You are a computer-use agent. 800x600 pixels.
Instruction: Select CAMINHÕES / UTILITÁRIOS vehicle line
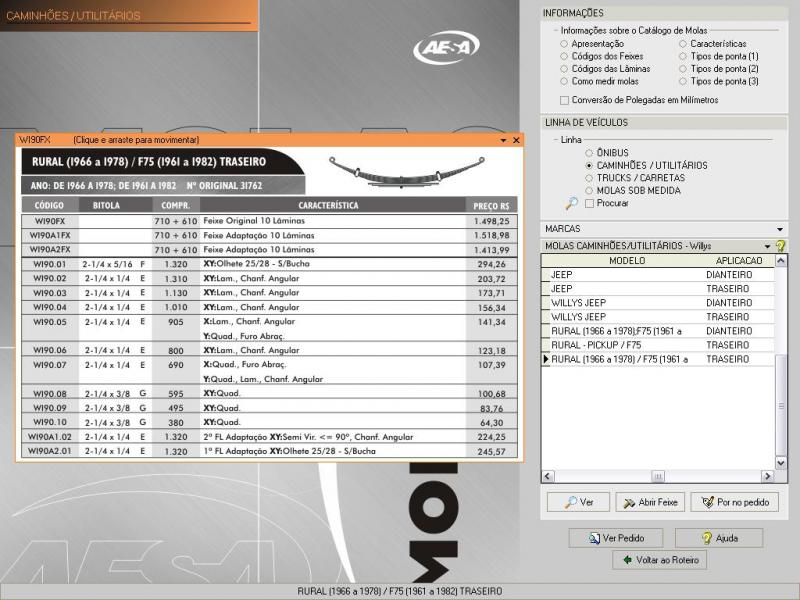tap(589, 165)
